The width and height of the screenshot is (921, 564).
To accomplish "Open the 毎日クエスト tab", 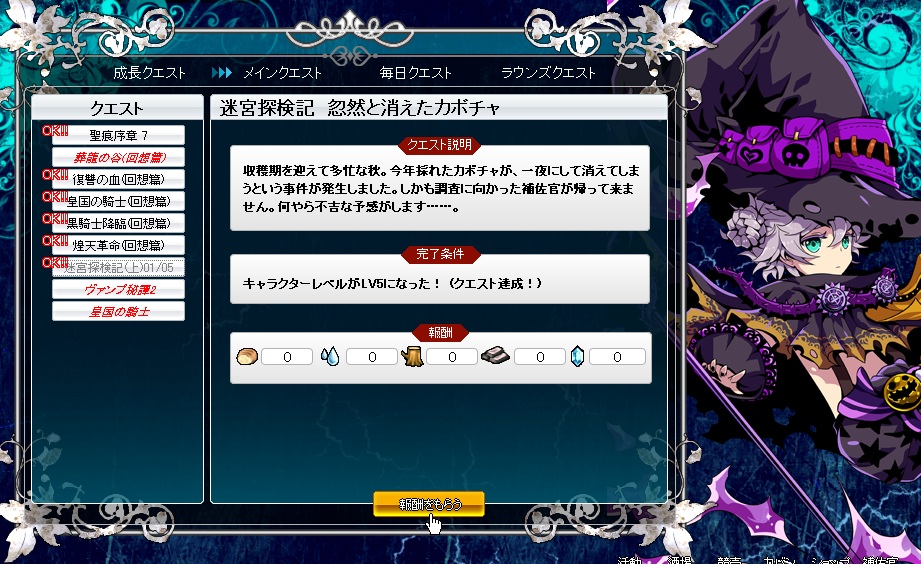I will [x=415, y=73].
